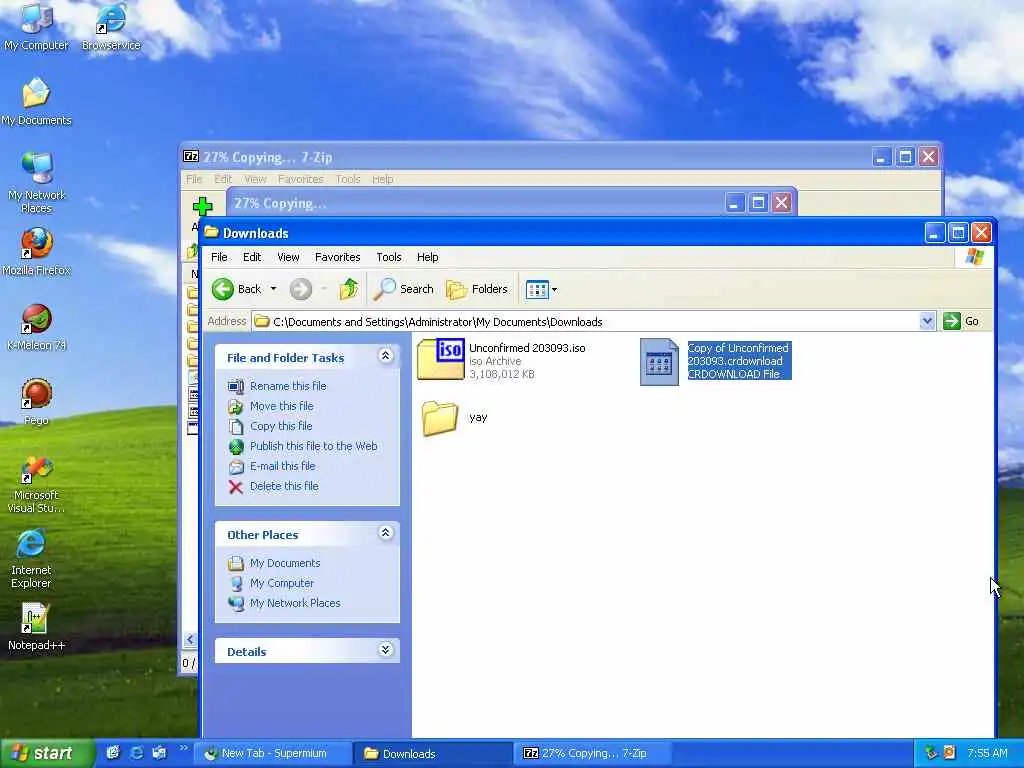Click the 7:55 AM taskbar clock
Image resolution: width=1024 pixels, height=768 pixels.
987,753
